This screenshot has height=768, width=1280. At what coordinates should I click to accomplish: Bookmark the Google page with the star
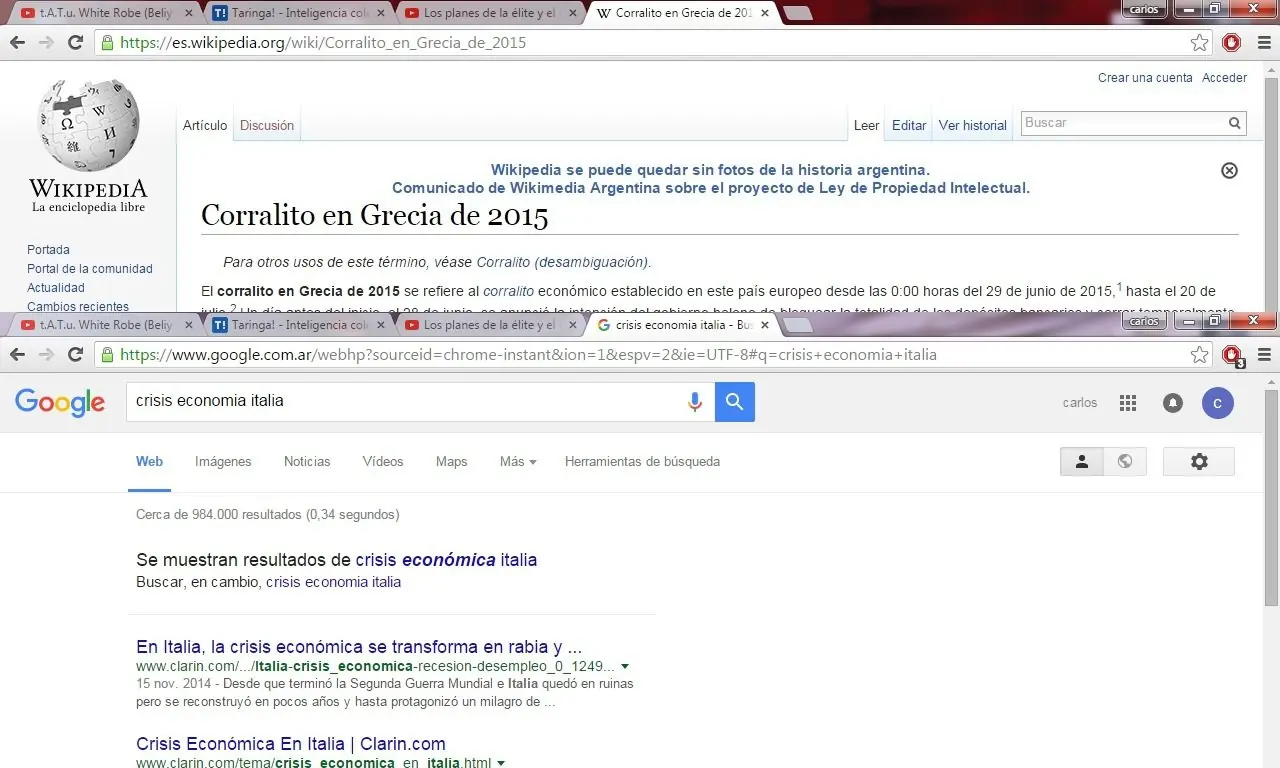pyautogui.click(x=1199, y=355)
